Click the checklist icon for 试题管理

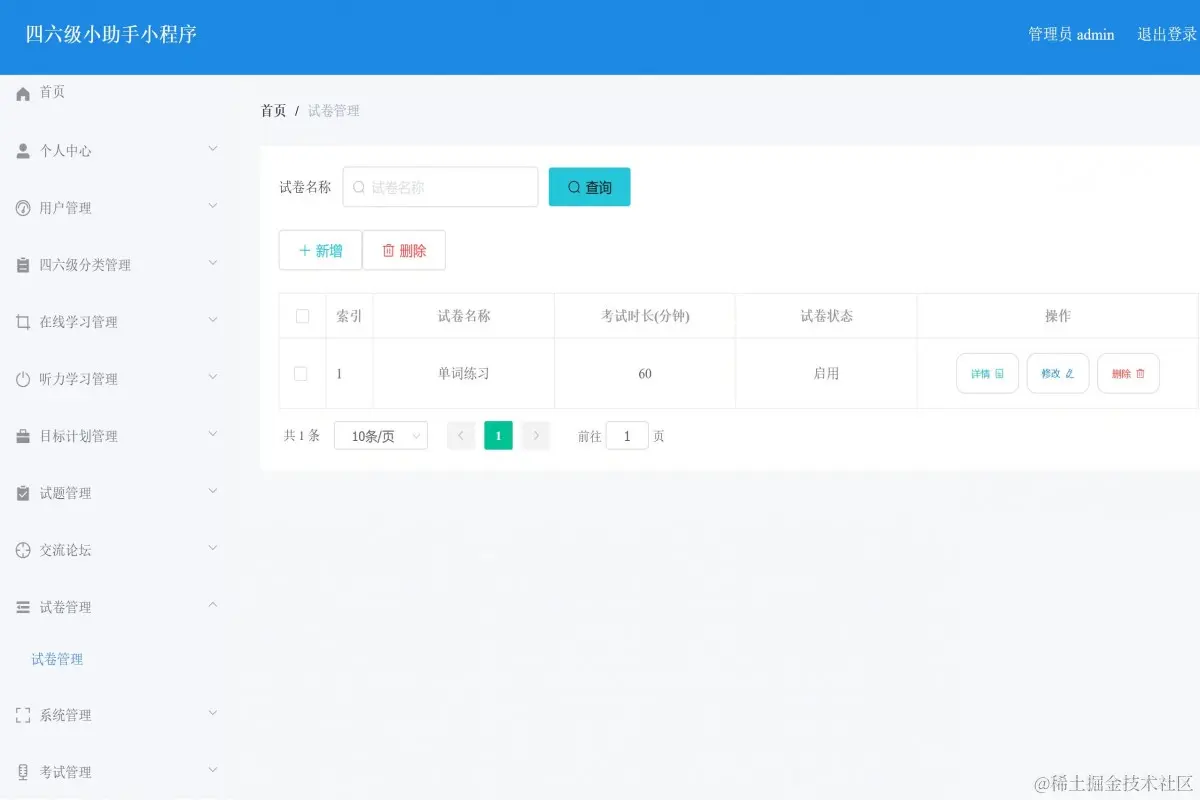click(x=23, y=493)
